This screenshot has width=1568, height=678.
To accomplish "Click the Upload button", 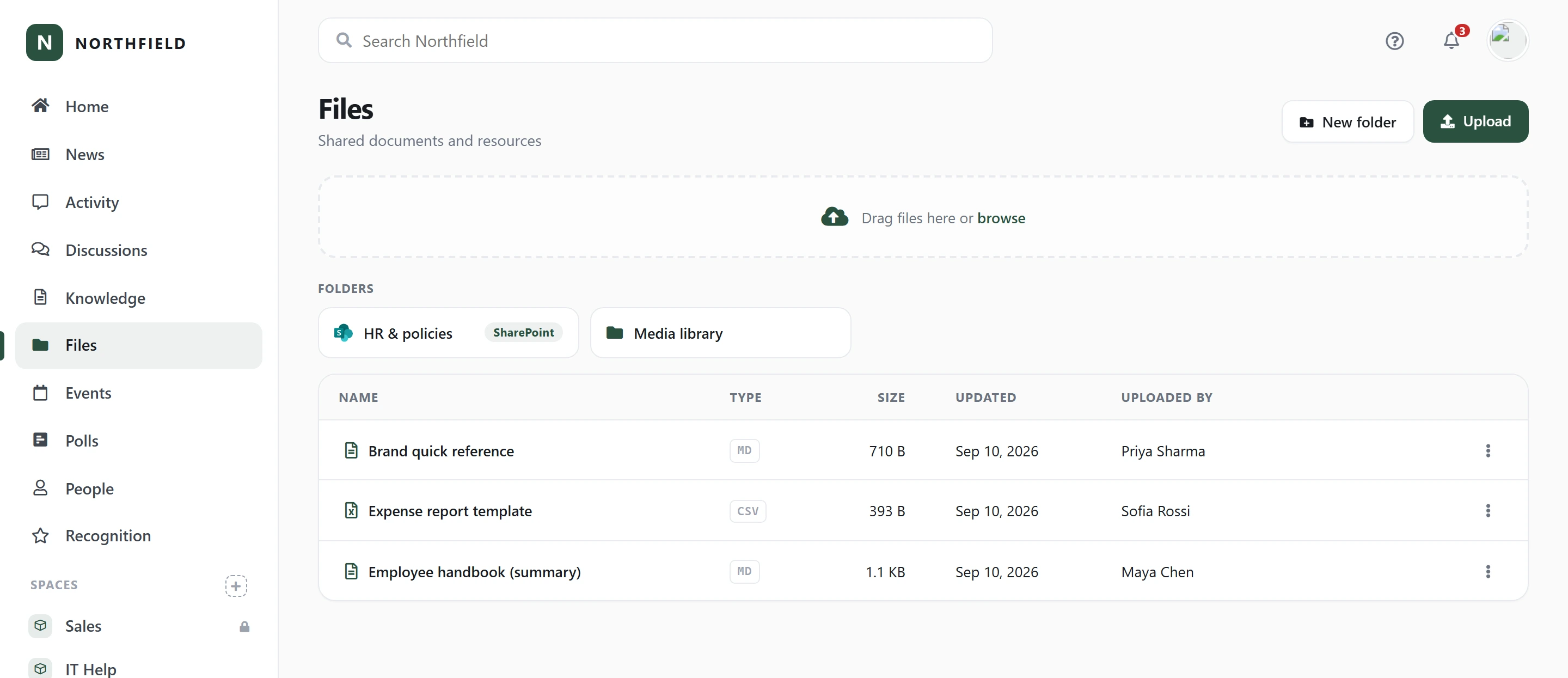I will (x=1475, y=121).
